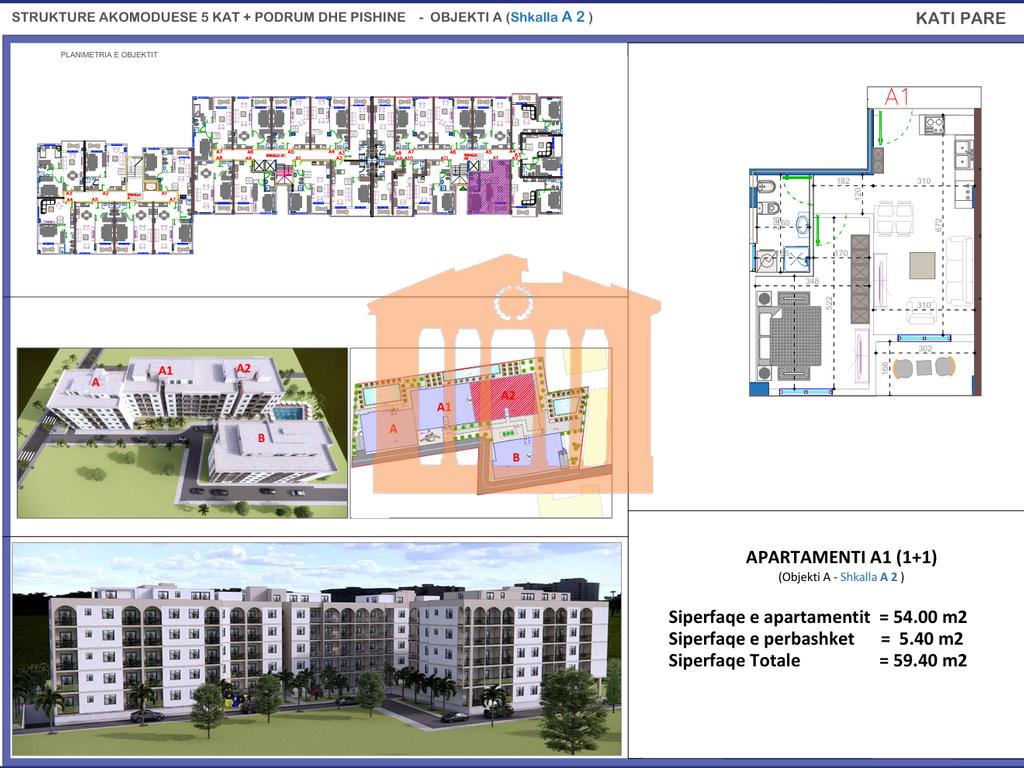Click the '672' dimension in the apartment plan
Image resolution: width=1024 pixels, height=768 pixels.
[x=938, y=225]
